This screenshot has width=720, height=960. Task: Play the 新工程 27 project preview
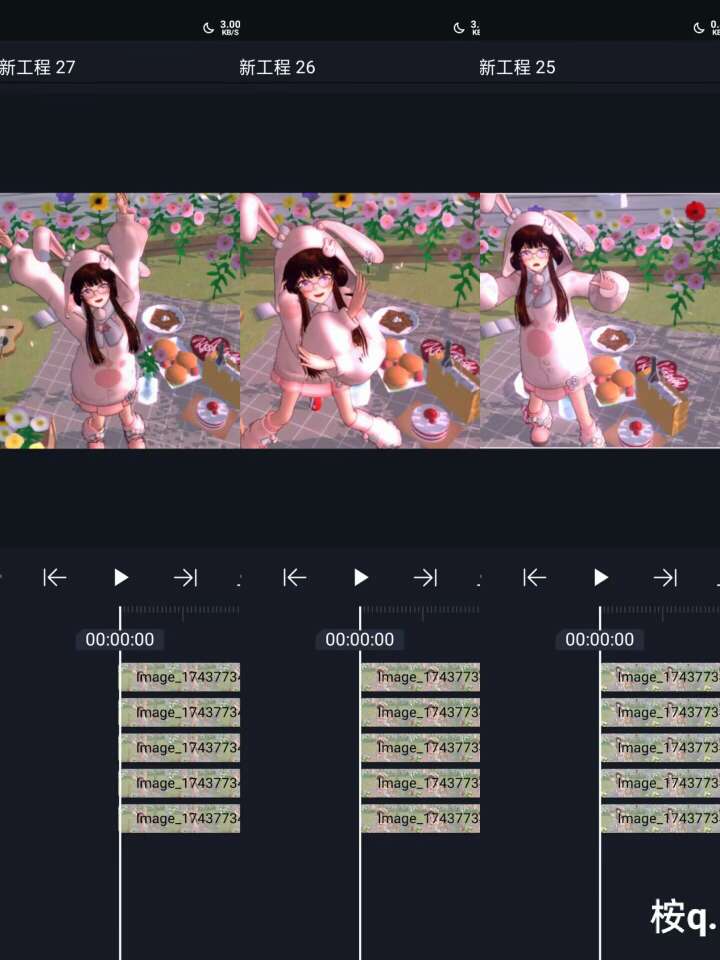pyautogui.click(x=121, y=577)
